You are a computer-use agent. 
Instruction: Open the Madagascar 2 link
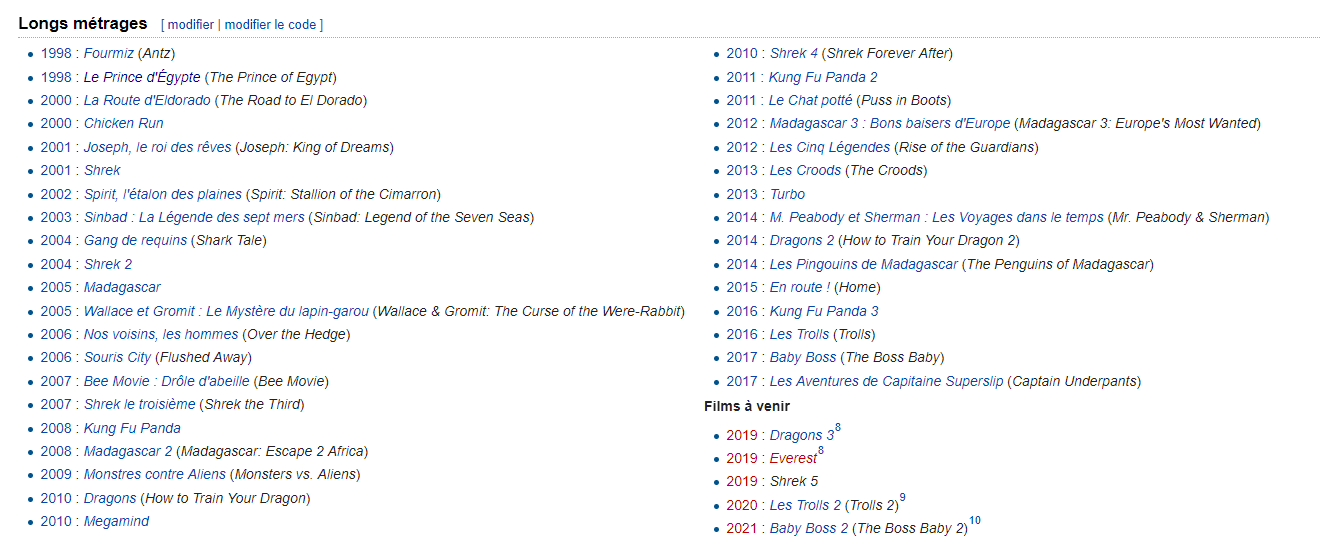128,451
